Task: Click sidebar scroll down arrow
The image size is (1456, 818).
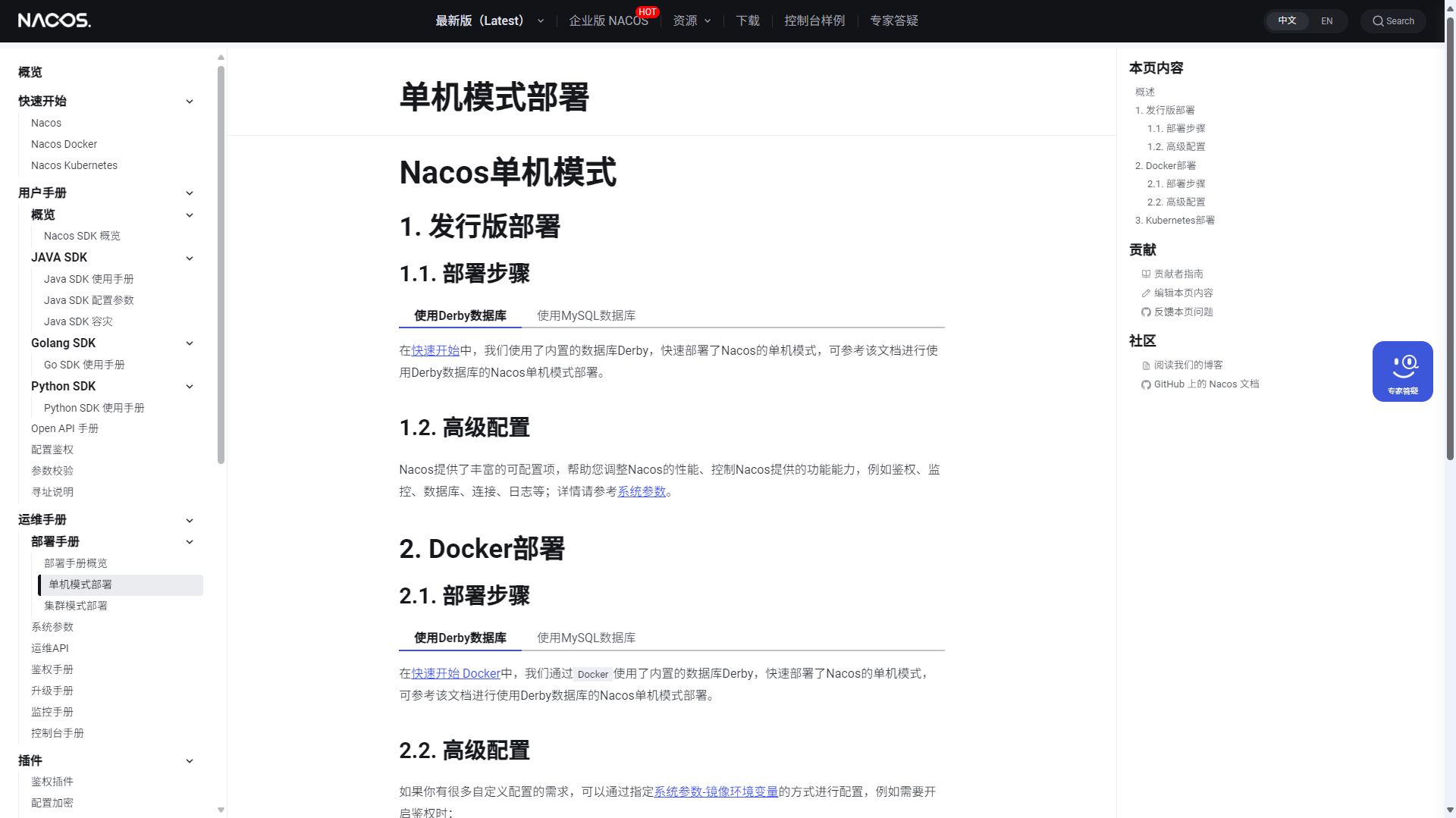Action: pos(221,810)
